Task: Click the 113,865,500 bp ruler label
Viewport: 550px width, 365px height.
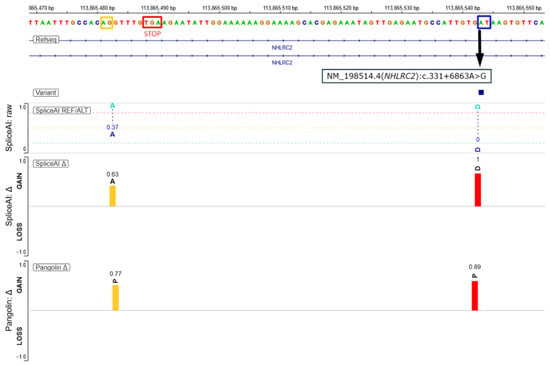Action: (220, 8)
